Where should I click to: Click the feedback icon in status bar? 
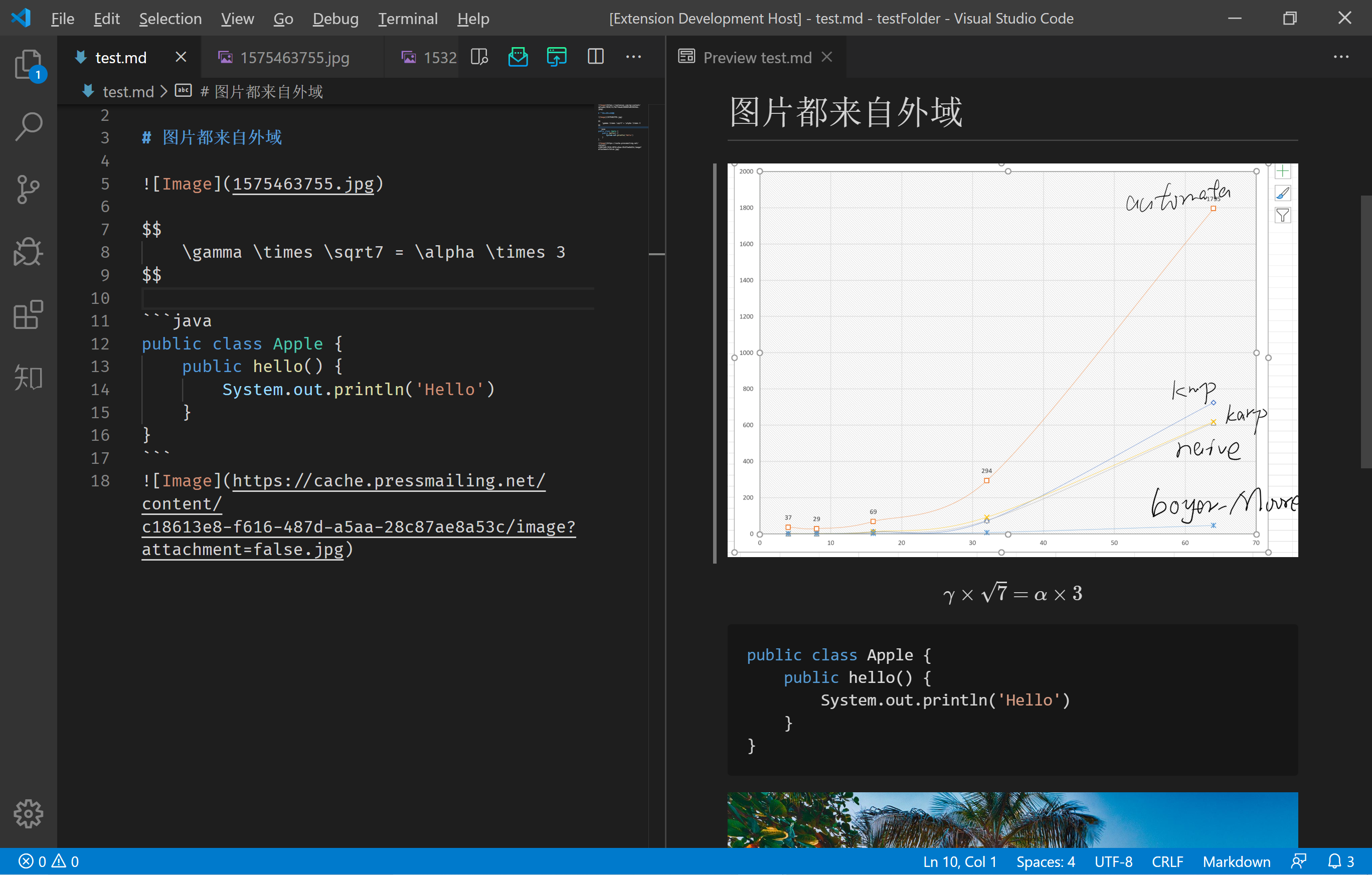[1299, 861]
